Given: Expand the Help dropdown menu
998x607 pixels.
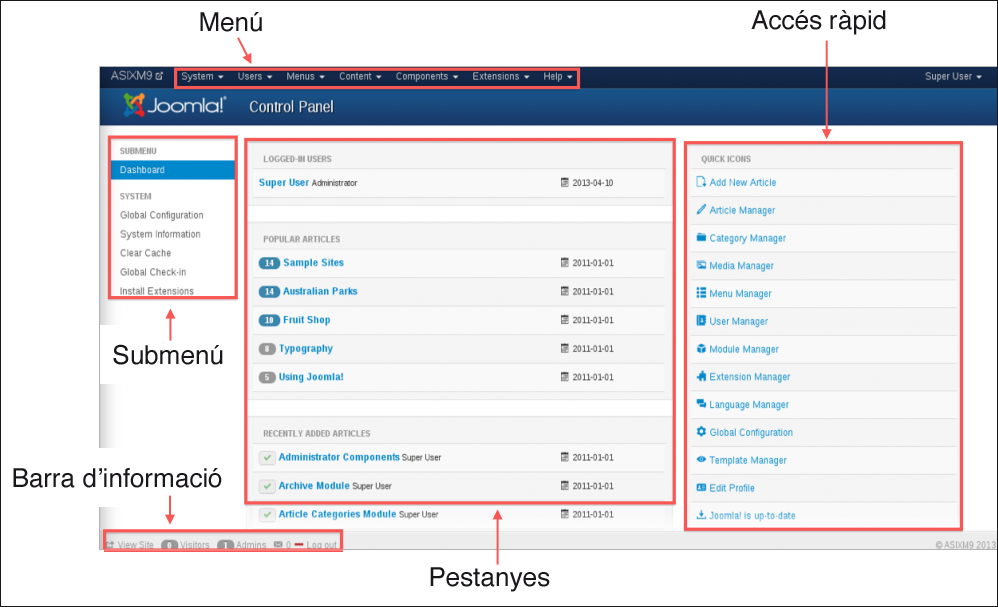Looking at the screenshot, I should point(558,76).
